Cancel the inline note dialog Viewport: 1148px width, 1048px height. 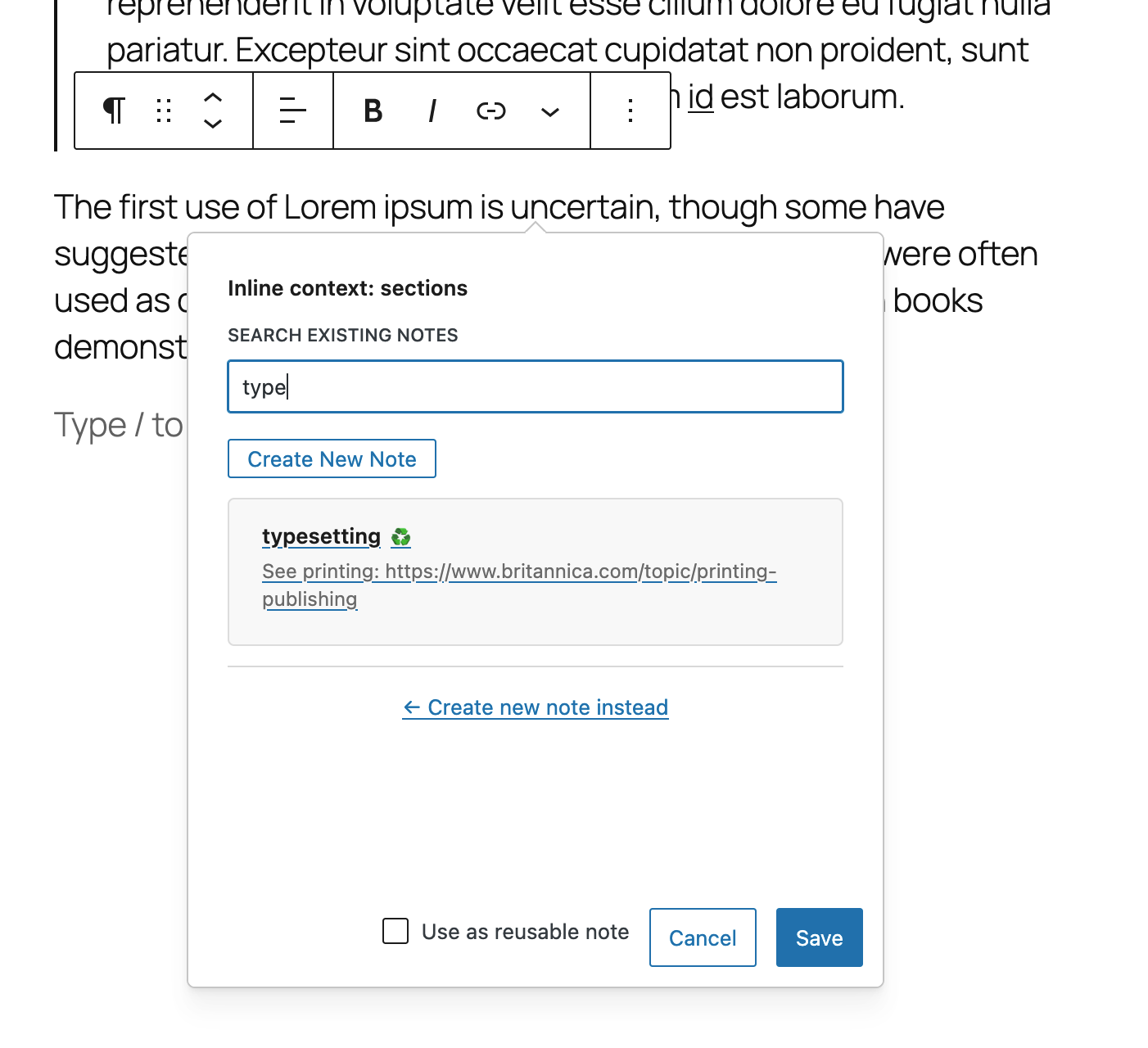coord(702,937)
